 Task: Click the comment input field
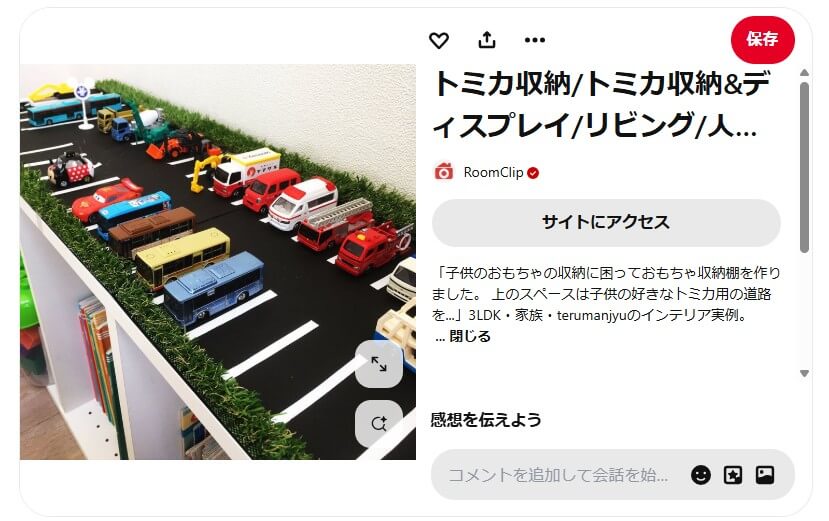tap(558, 474)
